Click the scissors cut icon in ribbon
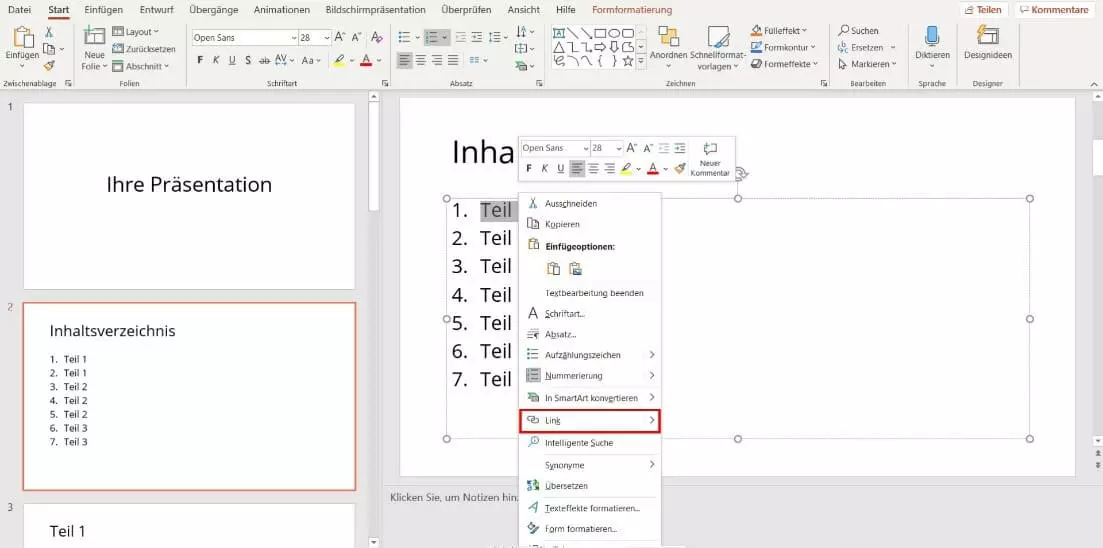The height and width of the screenshot is (548, 1103). [x=49, y=32]
